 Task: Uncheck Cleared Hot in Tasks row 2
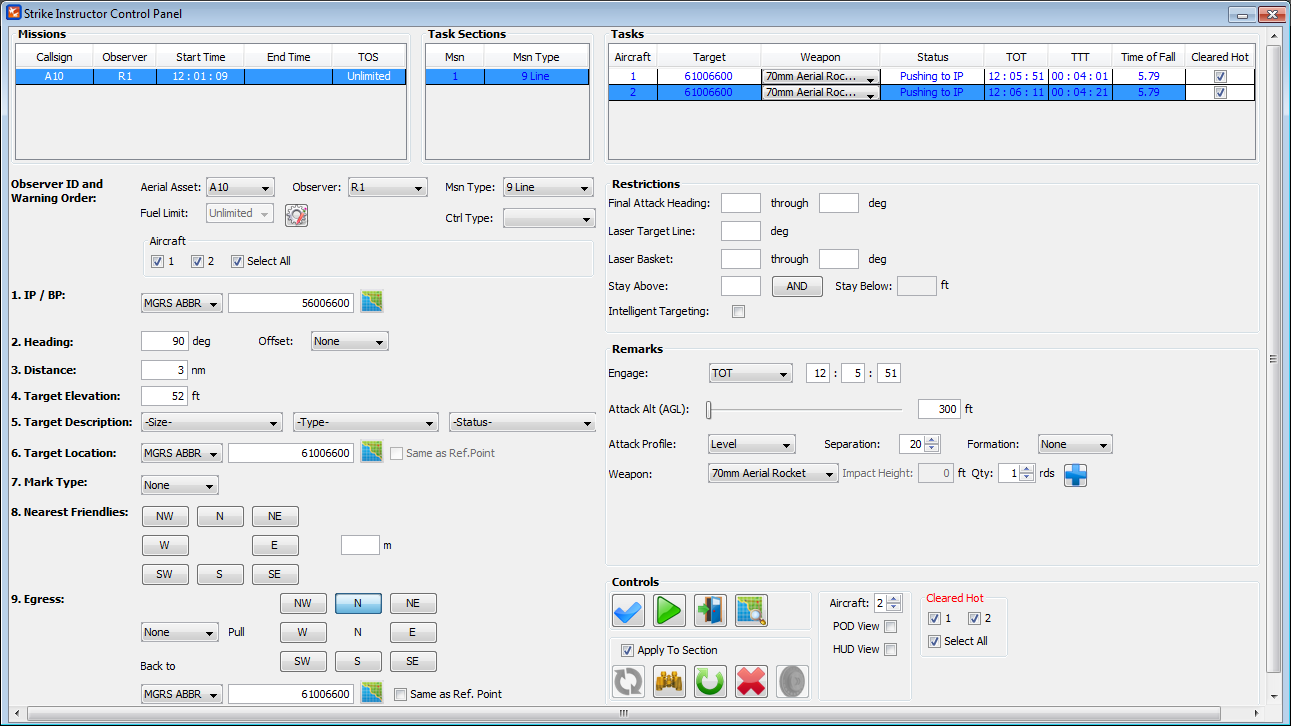(x=1219, y=92)
